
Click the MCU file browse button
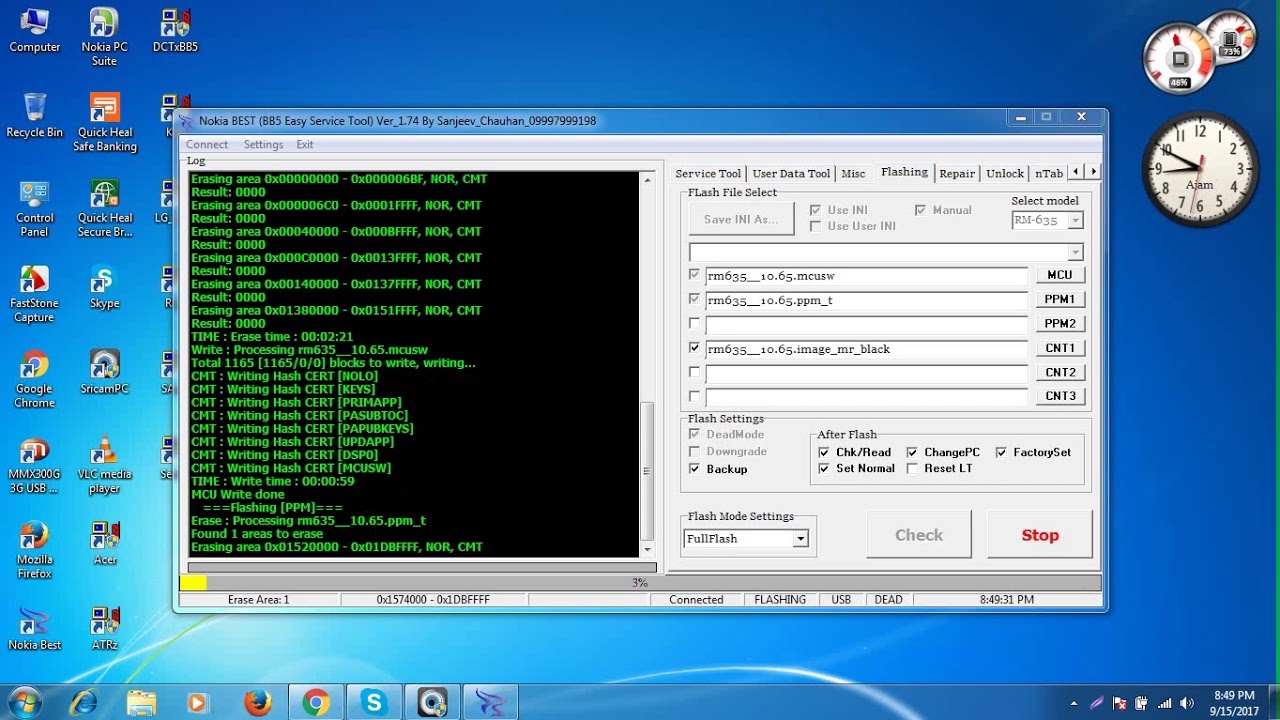pyautogui.click(x=1060, y=275)
